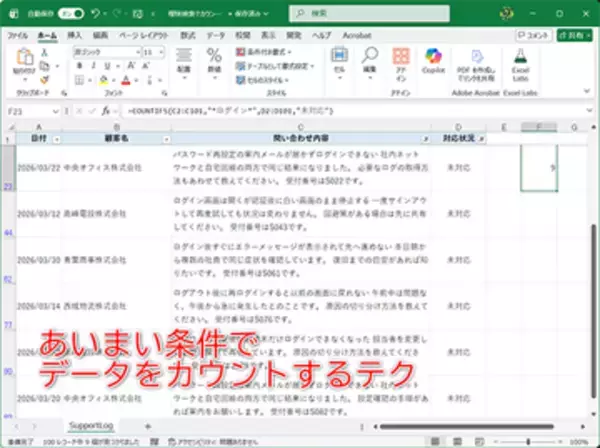Switch to the 数式 tab
The image size is (600, 448).
pyautogui.click(x=188, y=36)
